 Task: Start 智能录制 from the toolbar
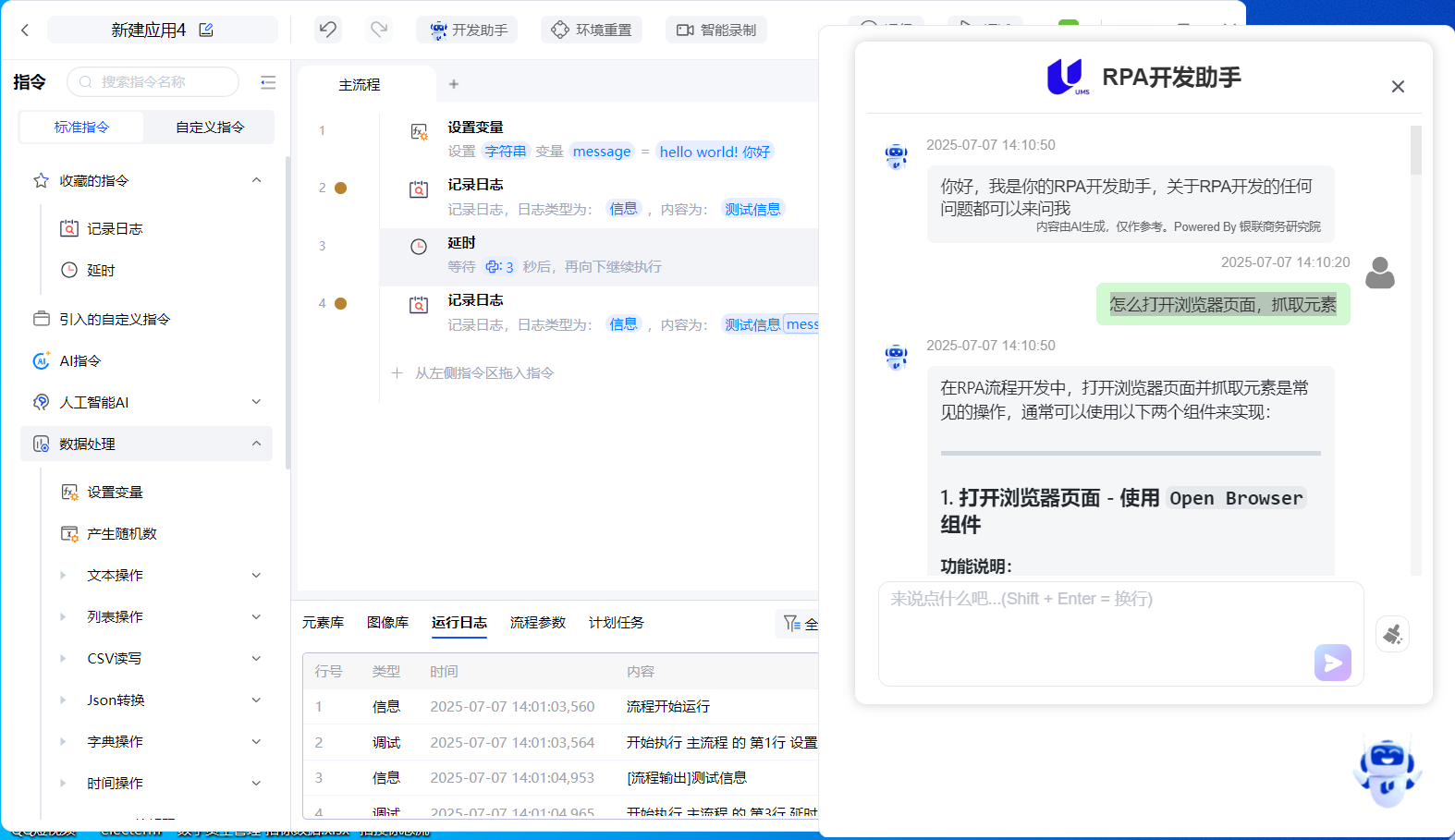pyautogui.click(x=716, y=30)
